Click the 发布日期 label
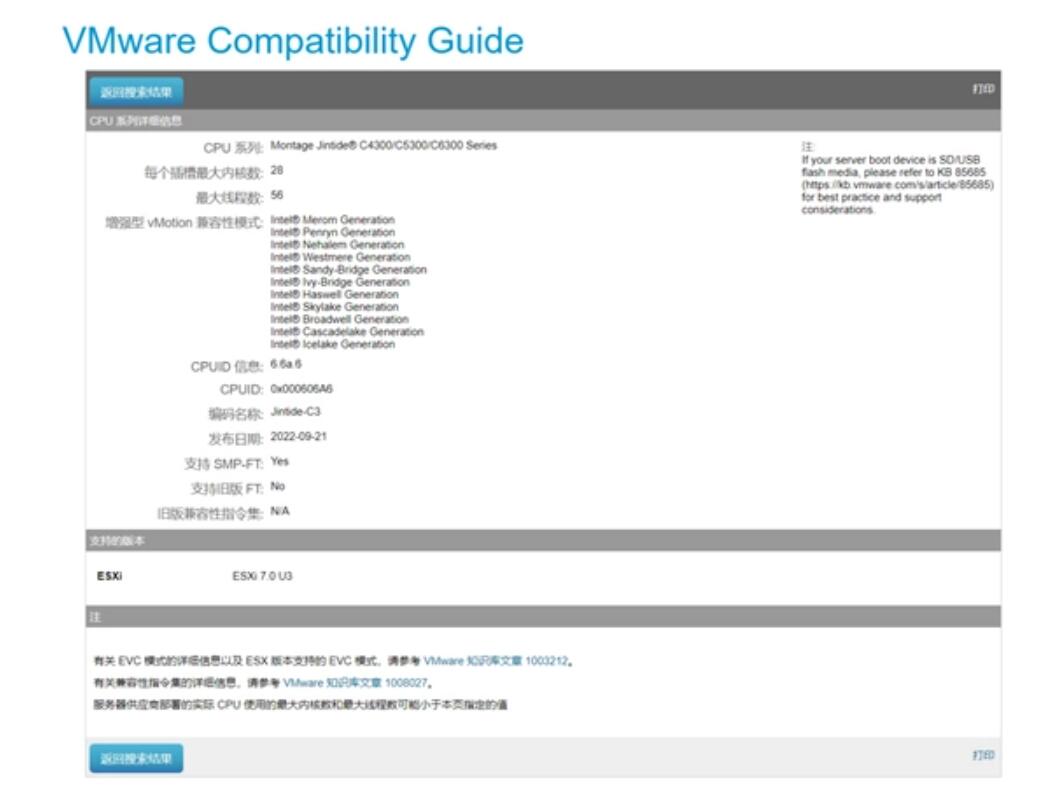1047x809 pixels. click(x=236, y=439)
